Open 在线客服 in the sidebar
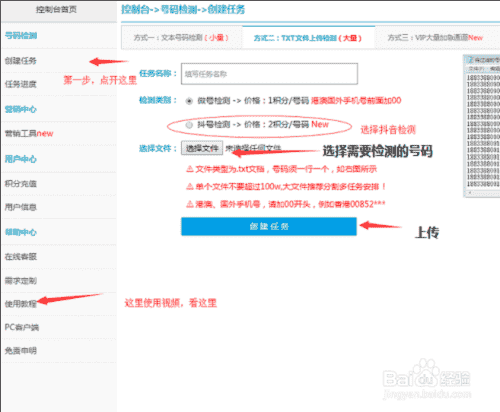The width and height of the screenshot is (500, 412). (21, 256)
